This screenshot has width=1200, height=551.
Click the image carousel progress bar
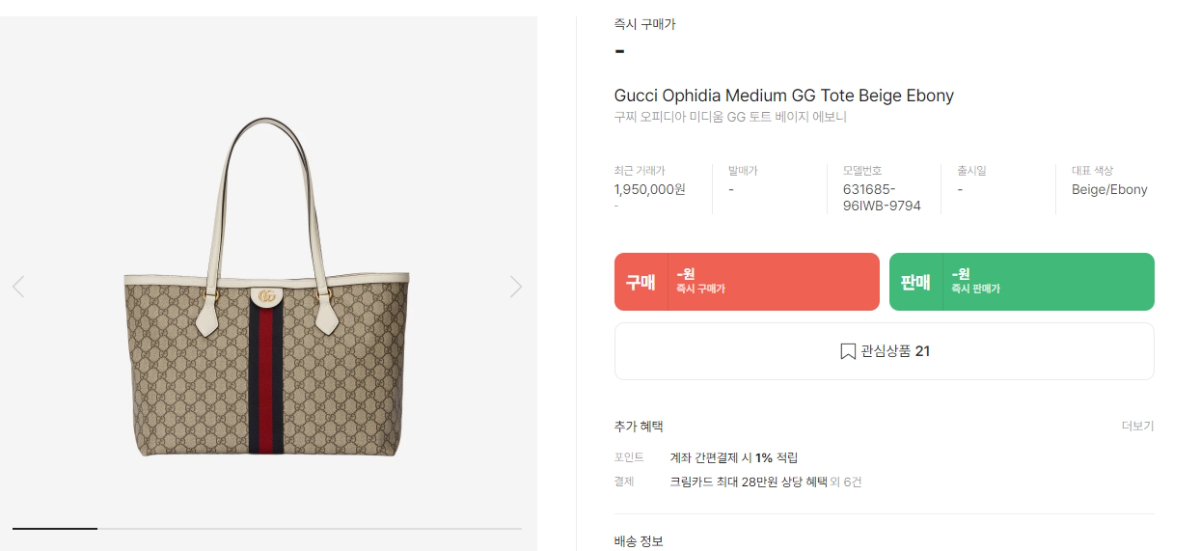pos(267,528)
